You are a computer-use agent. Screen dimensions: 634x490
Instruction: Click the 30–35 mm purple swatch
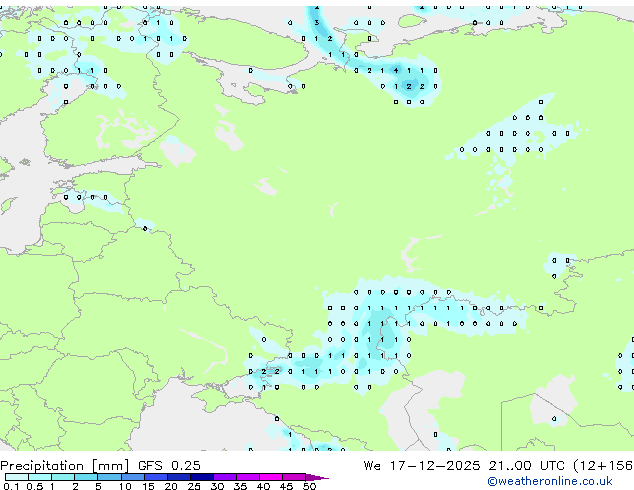[x=225, y=477]
